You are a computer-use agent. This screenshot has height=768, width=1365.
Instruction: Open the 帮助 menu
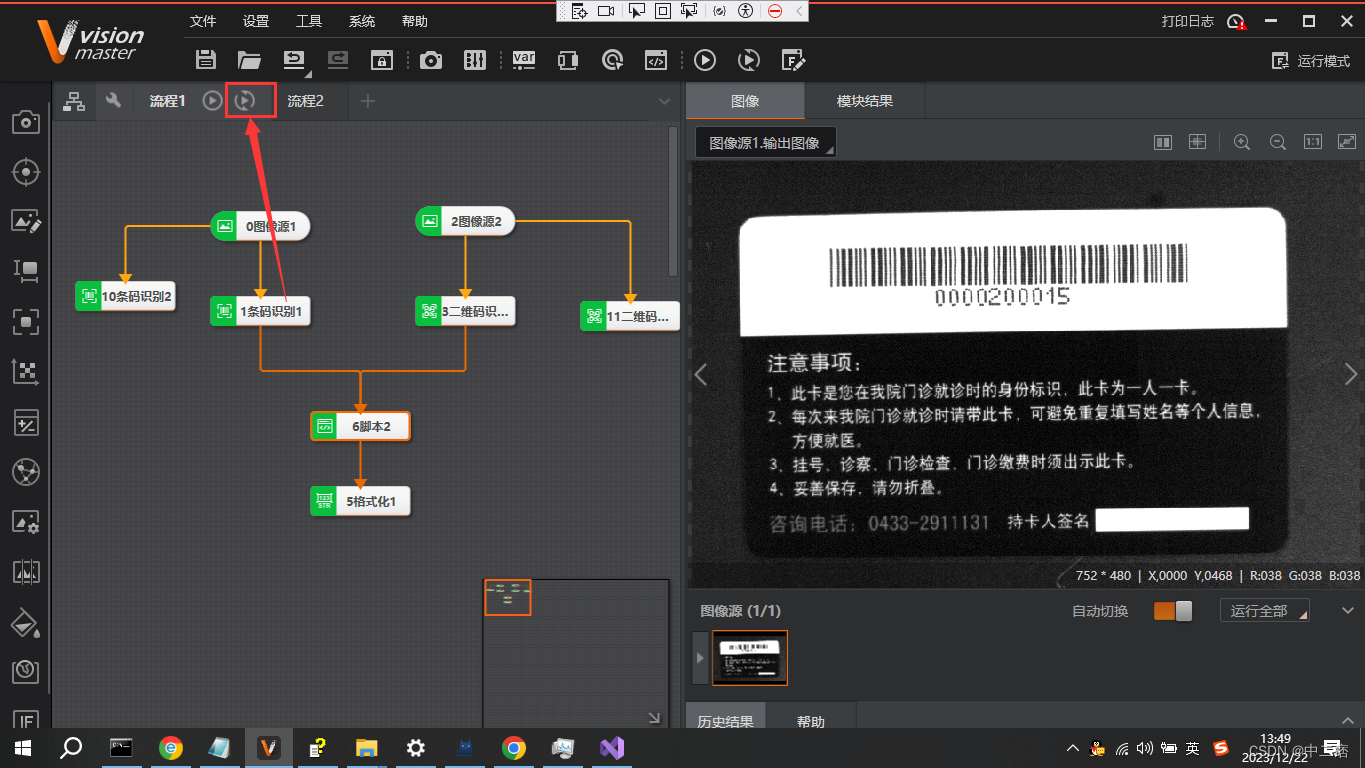(414, 21)
